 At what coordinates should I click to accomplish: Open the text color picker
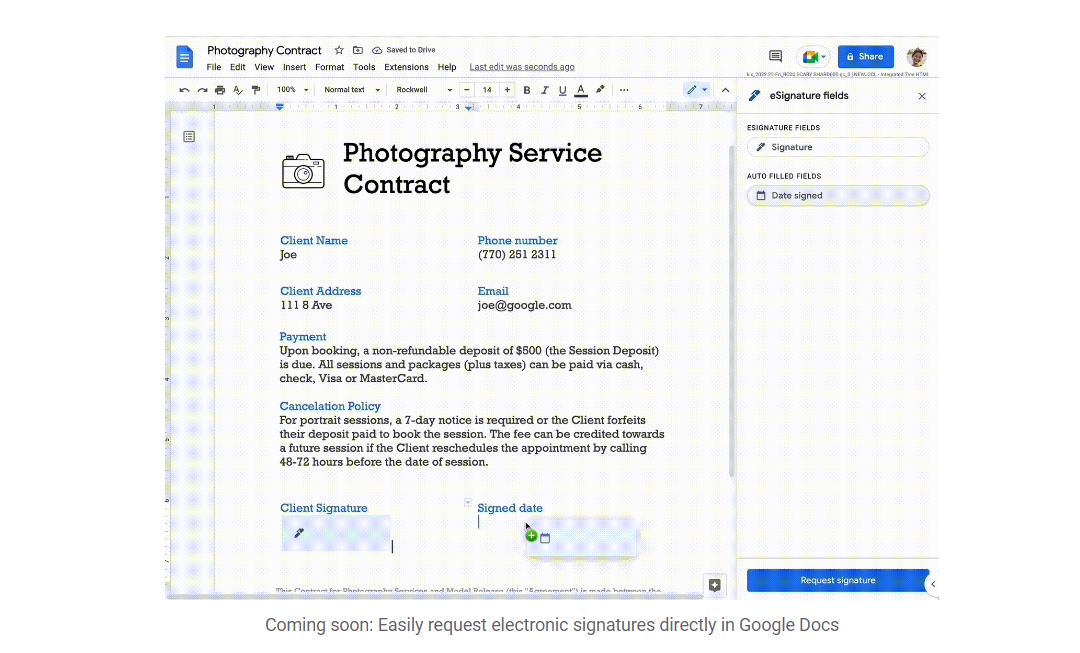[581, 90]
